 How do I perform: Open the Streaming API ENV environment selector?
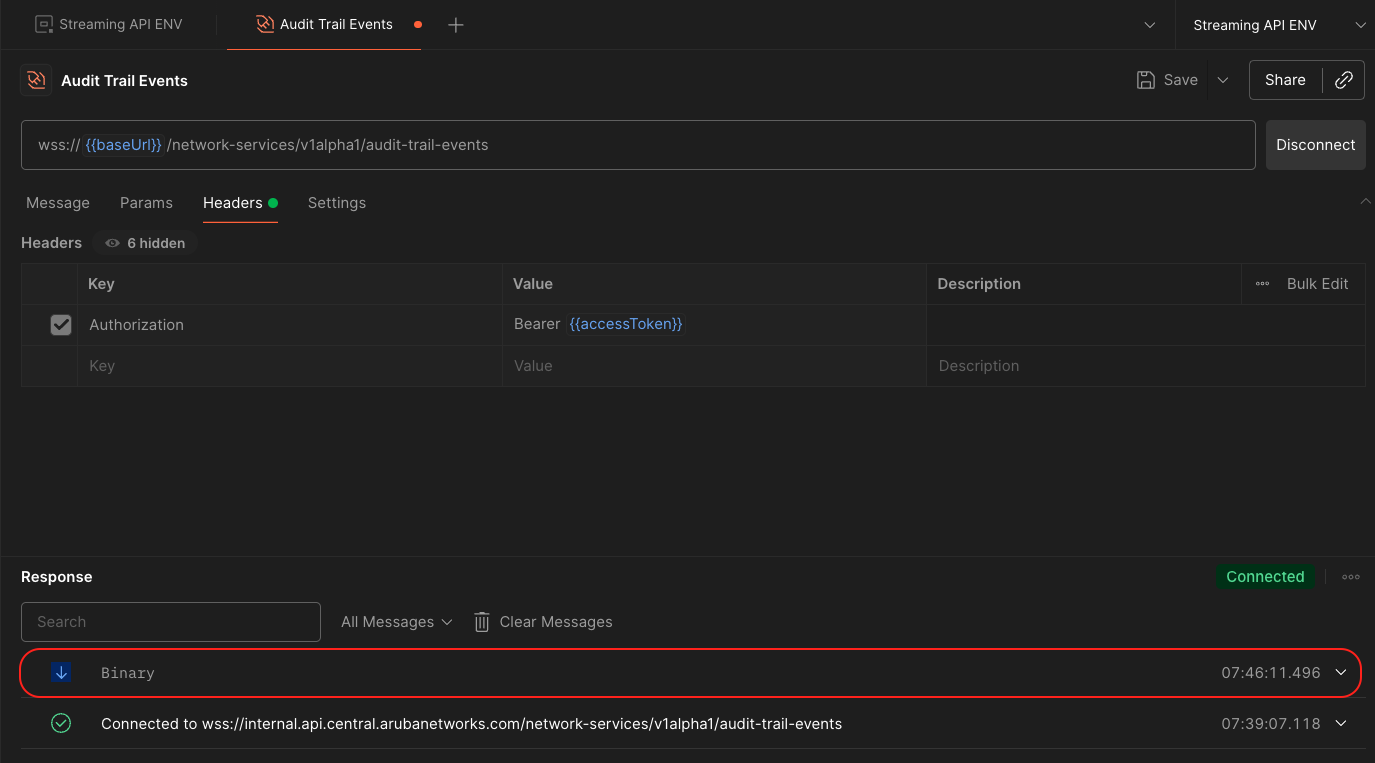click(1275, 25)
